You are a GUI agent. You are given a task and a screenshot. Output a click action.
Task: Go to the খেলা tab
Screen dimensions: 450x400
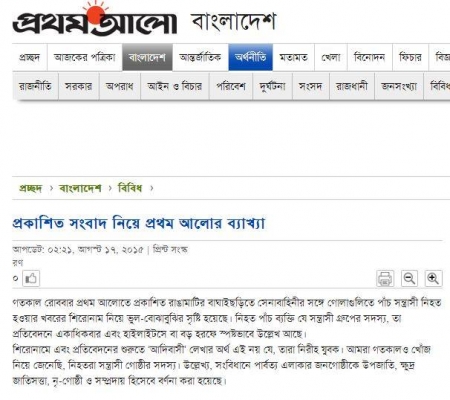pyautogui.click(x=331, y=57)
